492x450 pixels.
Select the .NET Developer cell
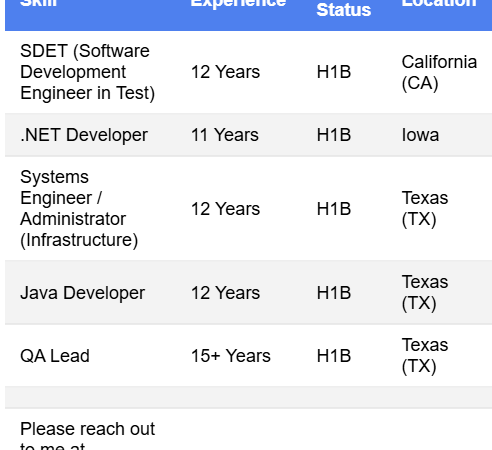84,135
